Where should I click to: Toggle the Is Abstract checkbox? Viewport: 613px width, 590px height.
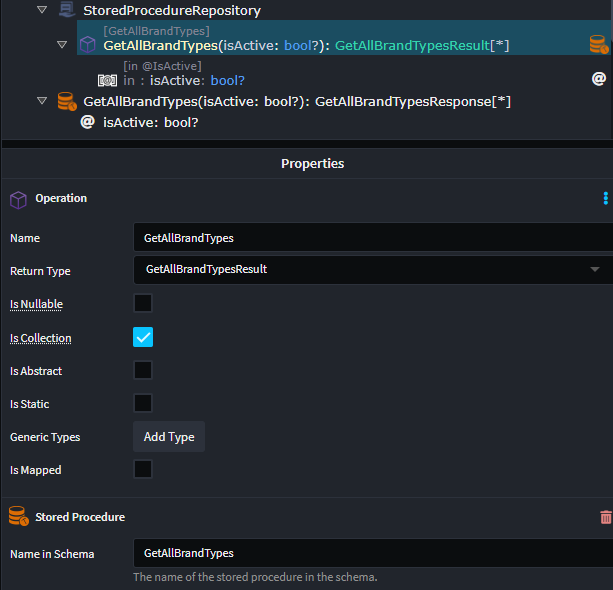(143, 370)
